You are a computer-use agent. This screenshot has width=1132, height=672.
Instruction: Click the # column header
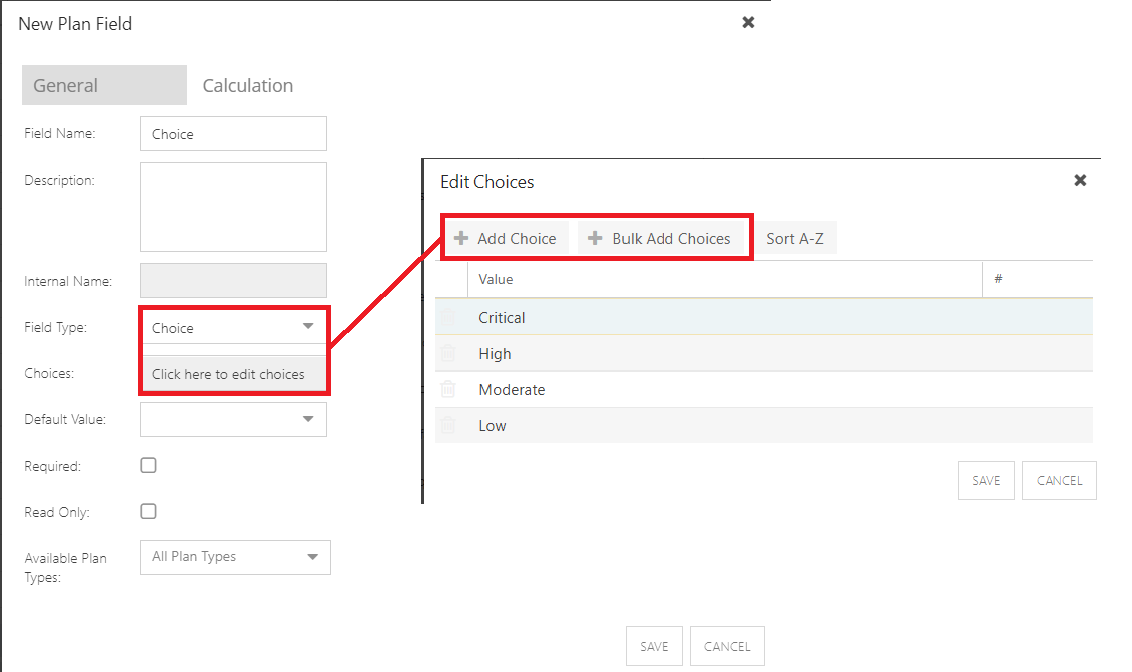[1037, 279]
